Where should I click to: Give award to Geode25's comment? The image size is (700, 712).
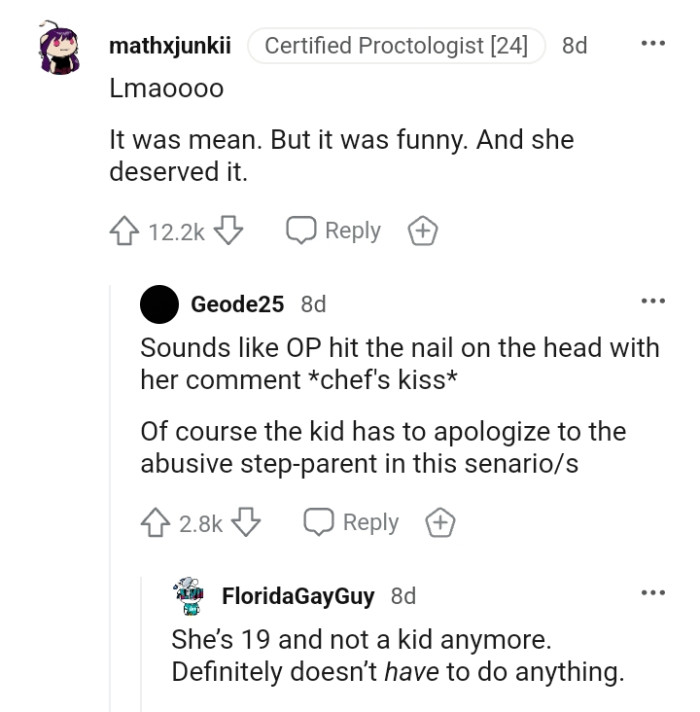pyautogui.click(x=440, y=523)
